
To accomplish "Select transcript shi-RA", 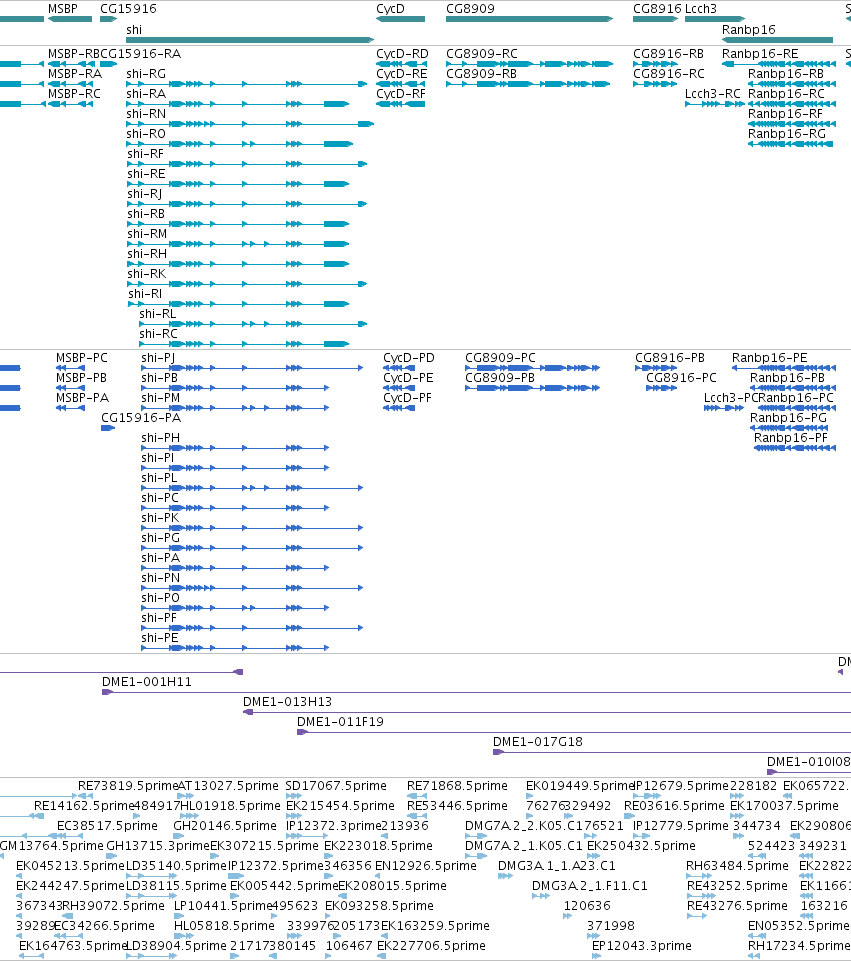I will [238, 104].
